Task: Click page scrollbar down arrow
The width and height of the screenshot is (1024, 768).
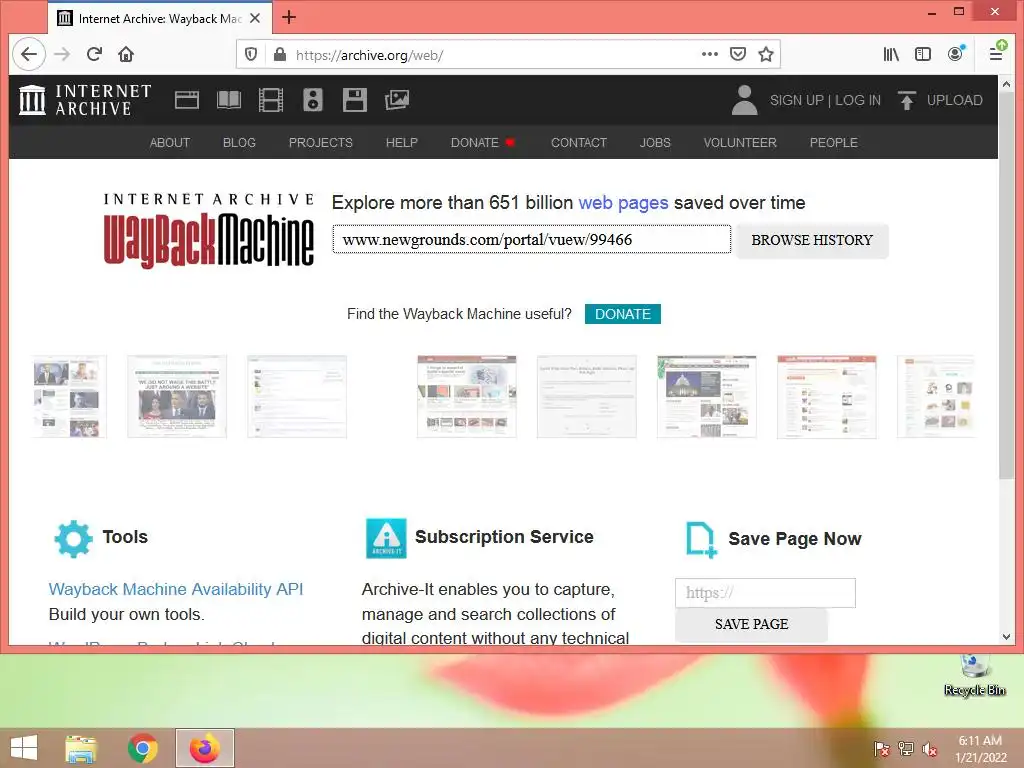Action: 1006,636
